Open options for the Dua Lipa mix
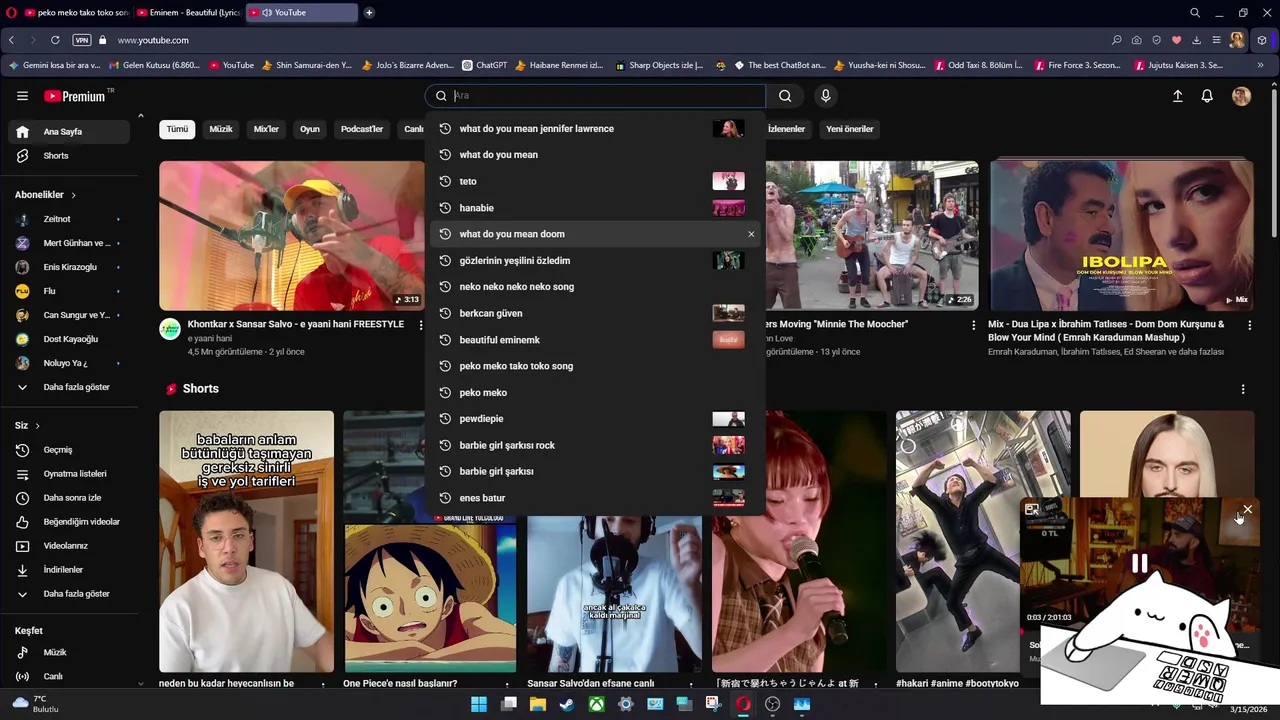Viewport: 1280px width, 720px height. [1249, 325]
